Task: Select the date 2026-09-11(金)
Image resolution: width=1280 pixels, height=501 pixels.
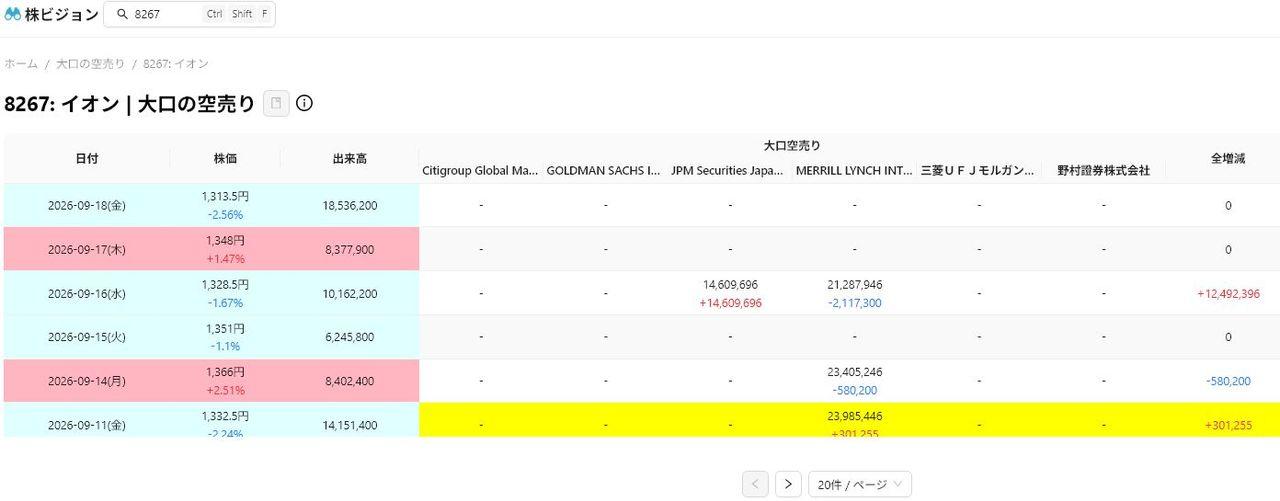Action: click(87, 425)
